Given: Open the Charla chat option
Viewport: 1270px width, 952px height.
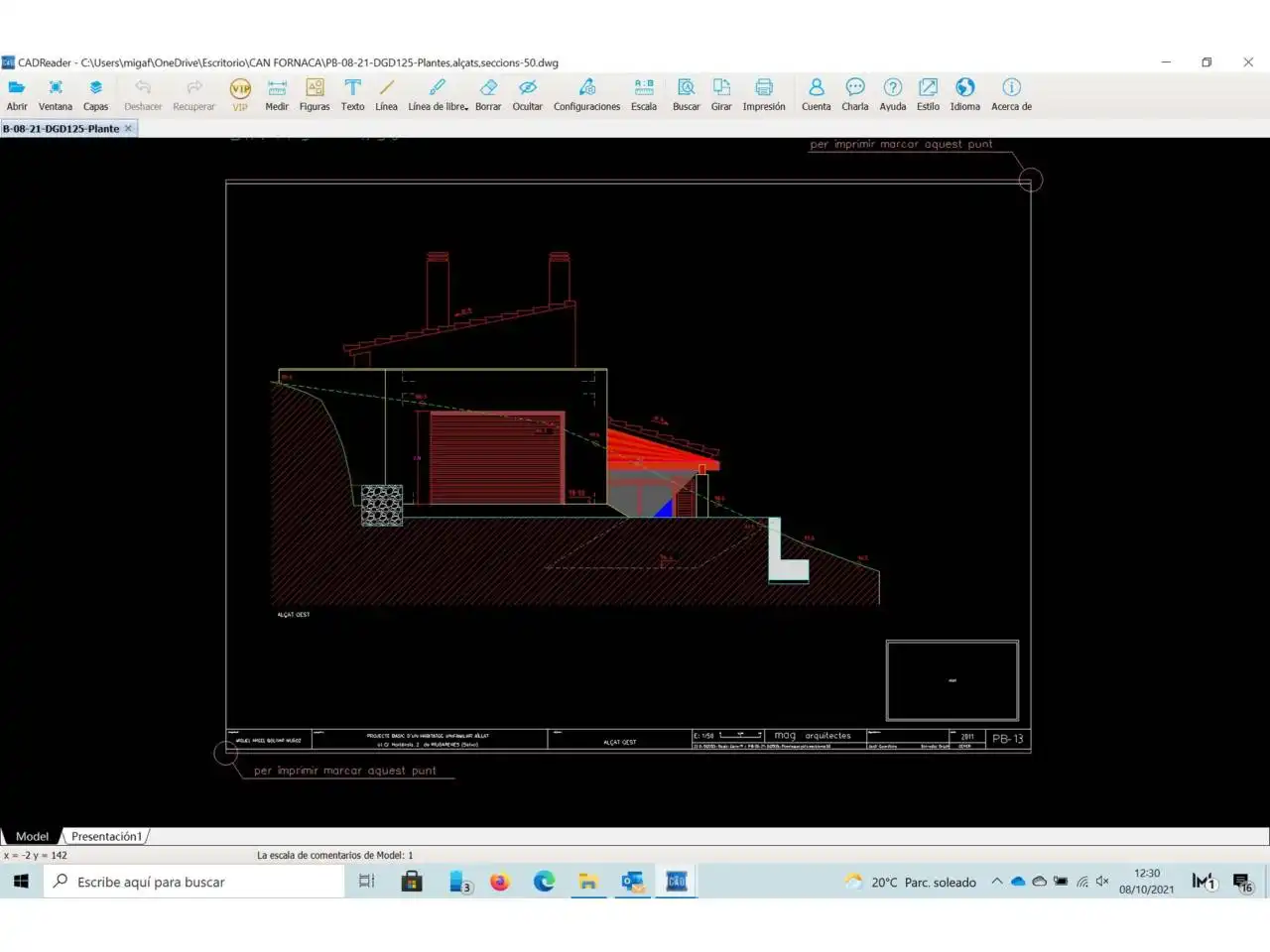Looking at the screenshot, I should pos(855,94).
